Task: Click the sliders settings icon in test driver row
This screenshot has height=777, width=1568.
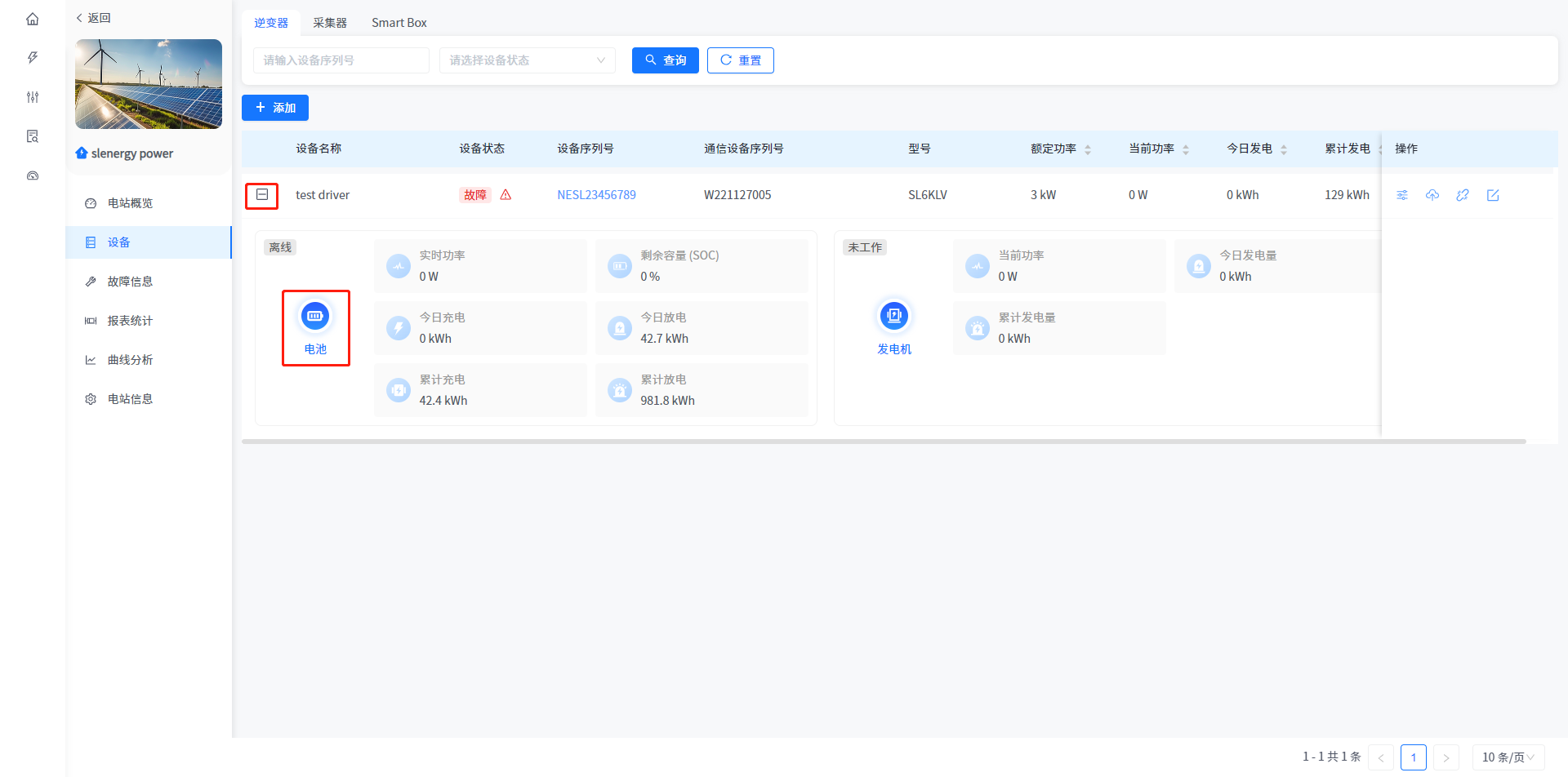Action: pyautogui.click(x=1402, y=195)
